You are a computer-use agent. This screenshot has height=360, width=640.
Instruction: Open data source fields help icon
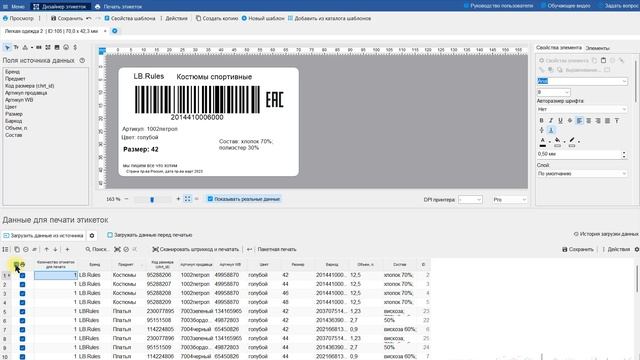point(82,60)
